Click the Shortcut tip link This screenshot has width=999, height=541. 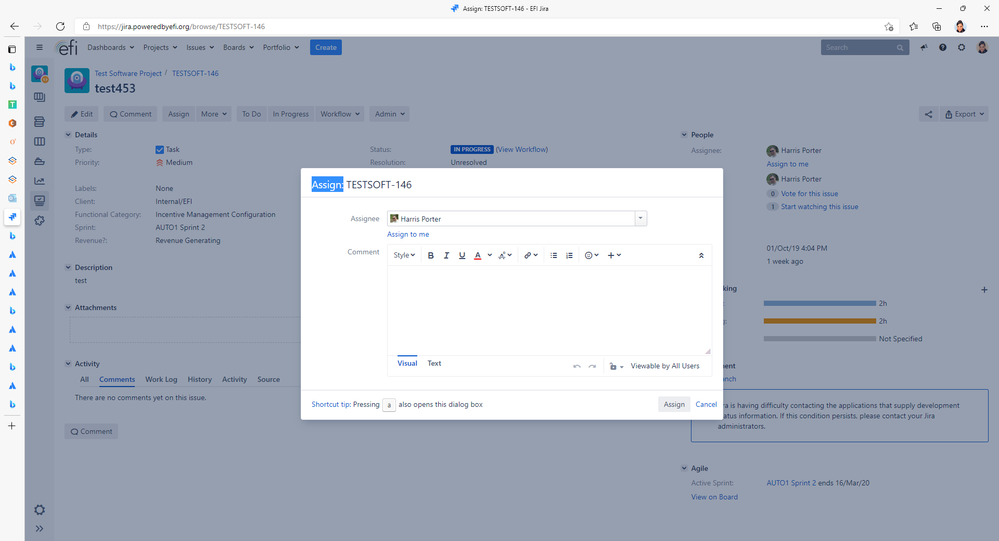pos(331,405)
